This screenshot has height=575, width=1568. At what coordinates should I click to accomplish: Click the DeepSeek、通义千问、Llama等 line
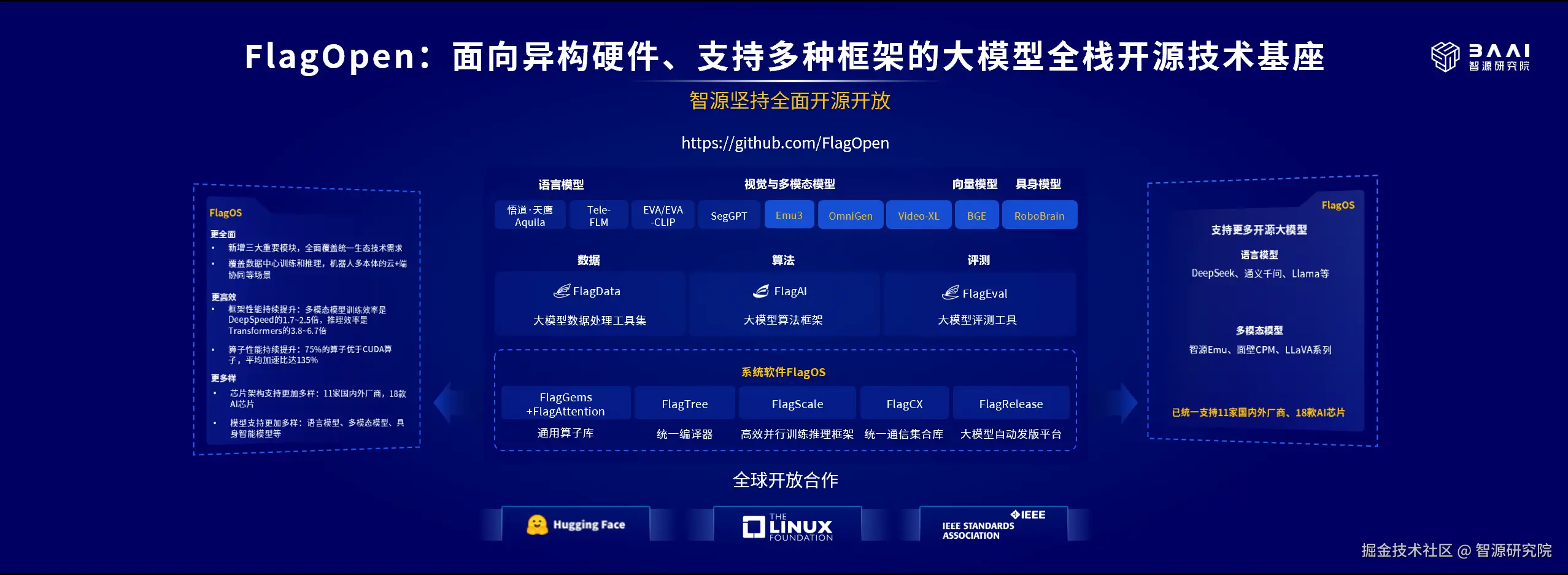[1260, 274]
